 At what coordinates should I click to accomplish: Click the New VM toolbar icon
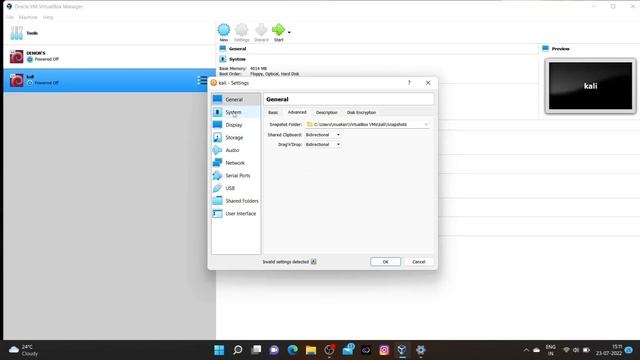coord(224,32)
